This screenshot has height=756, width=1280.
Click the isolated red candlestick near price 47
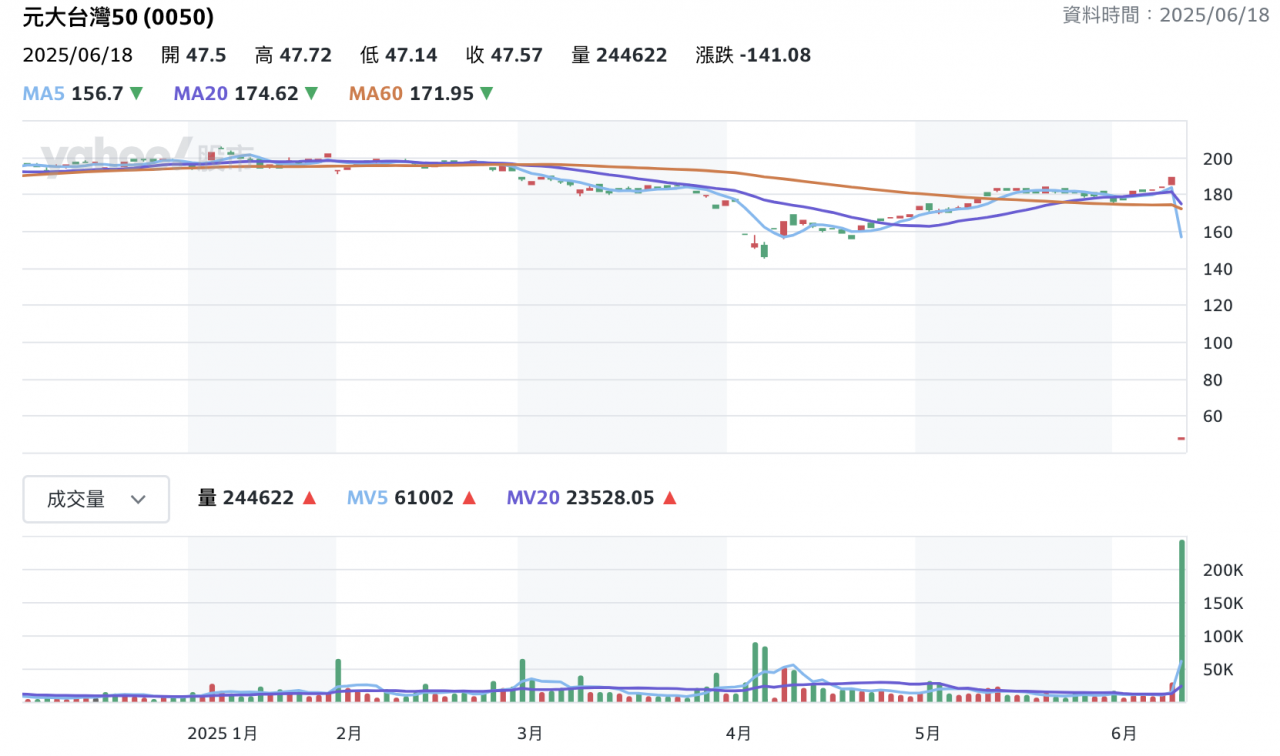point(1181,439)
